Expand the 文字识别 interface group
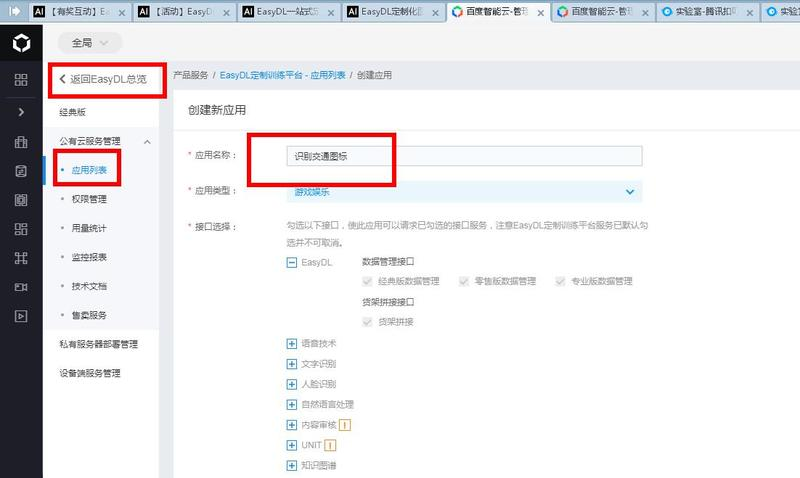Image resolution: width=800 pixels, height=478 pixels. [291, 364]
